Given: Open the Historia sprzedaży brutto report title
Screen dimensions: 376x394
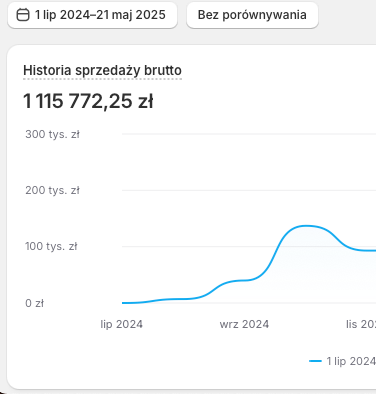Looking at the screenshot, I should [102, 70].
